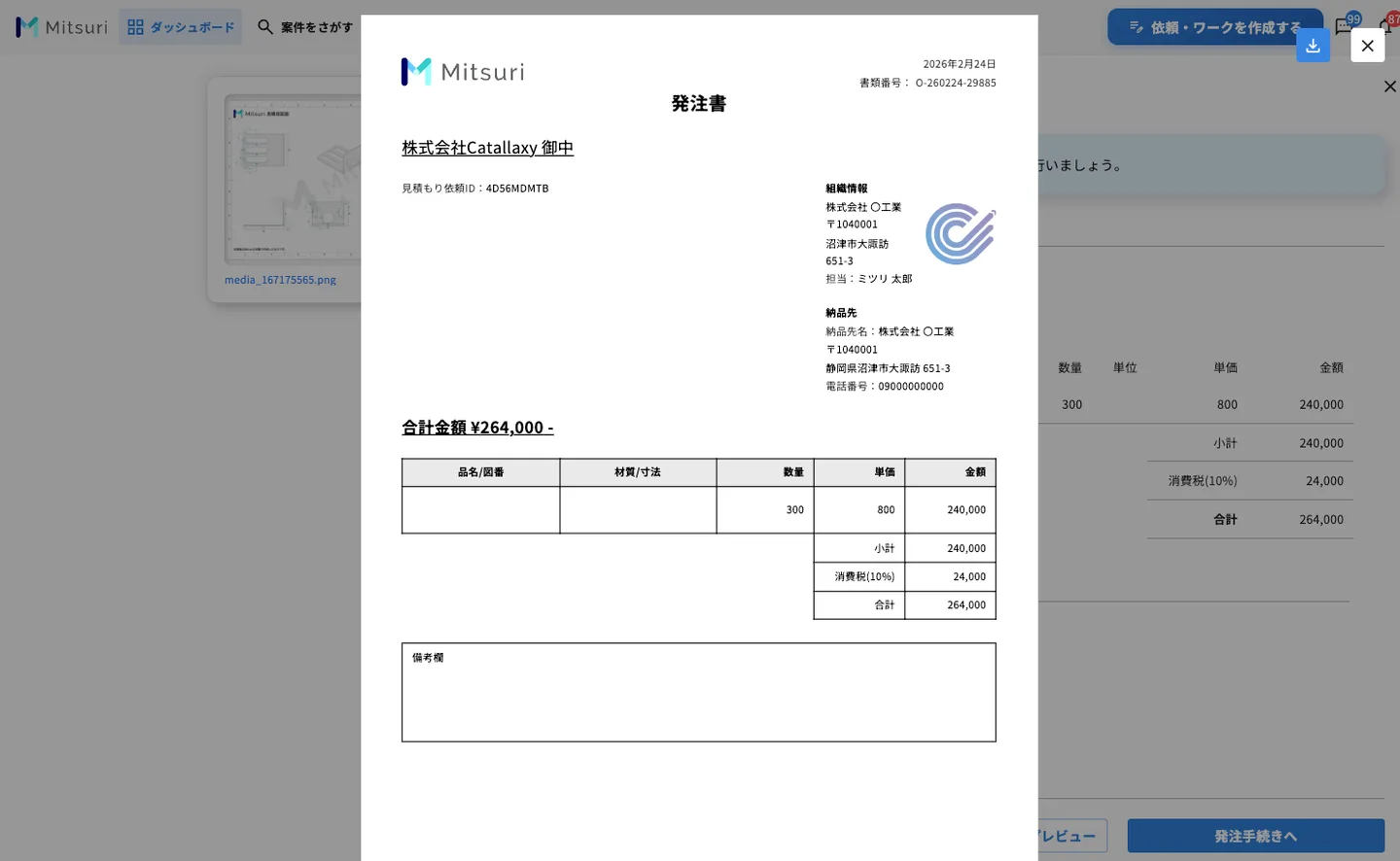Proceed with the 発注手続きへ button

coord(1255,836)
